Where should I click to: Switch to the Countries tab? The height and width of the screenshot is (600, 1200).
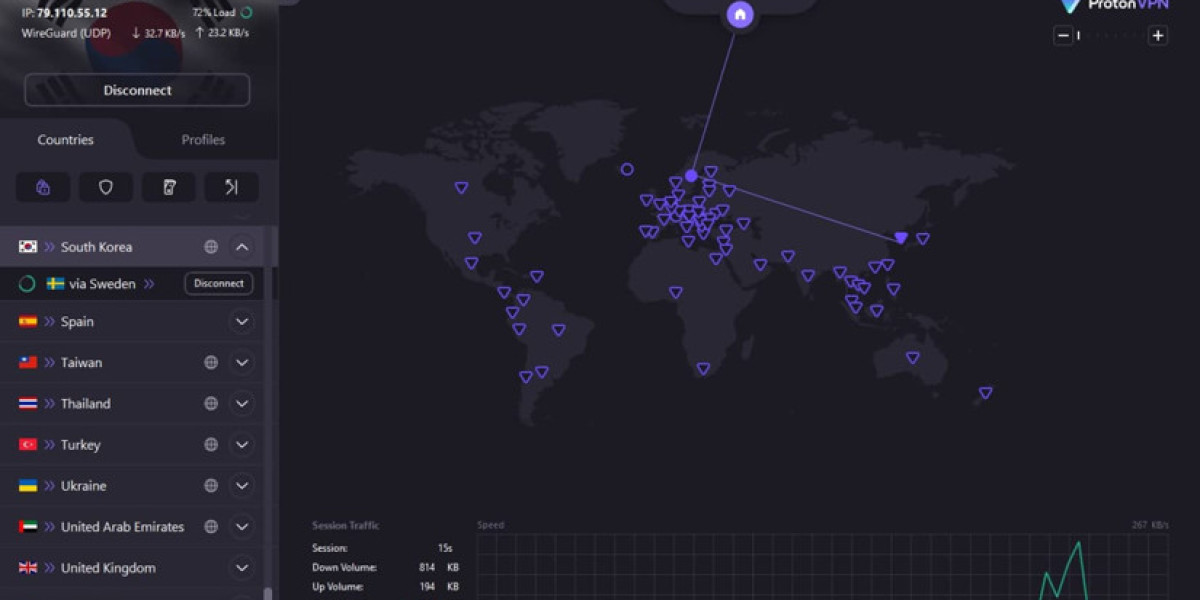pos(65,139)
